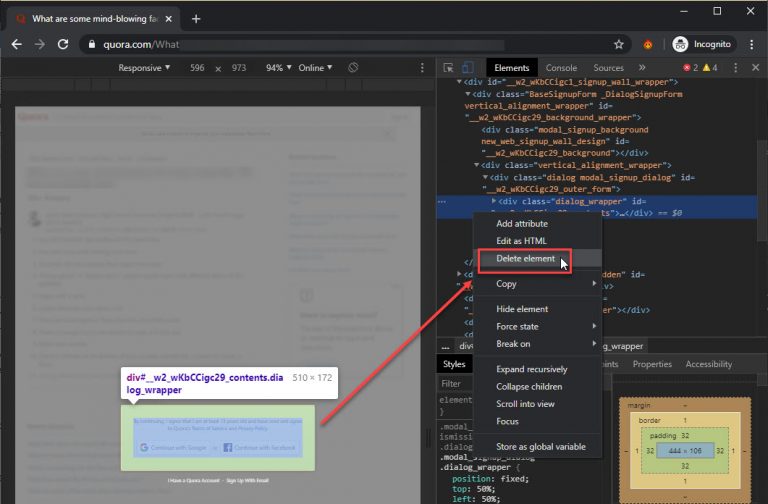Click the browser forward arrow
This screenshot has width=768, height=504.
pos(40,45)
